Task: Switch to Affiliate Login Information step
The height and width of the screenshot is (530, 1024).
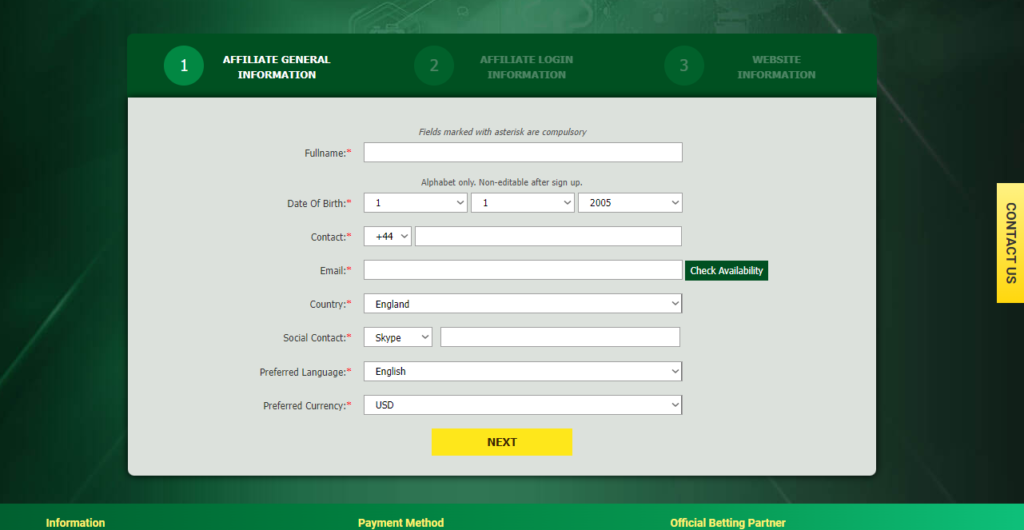Action: tap(526, 67)
